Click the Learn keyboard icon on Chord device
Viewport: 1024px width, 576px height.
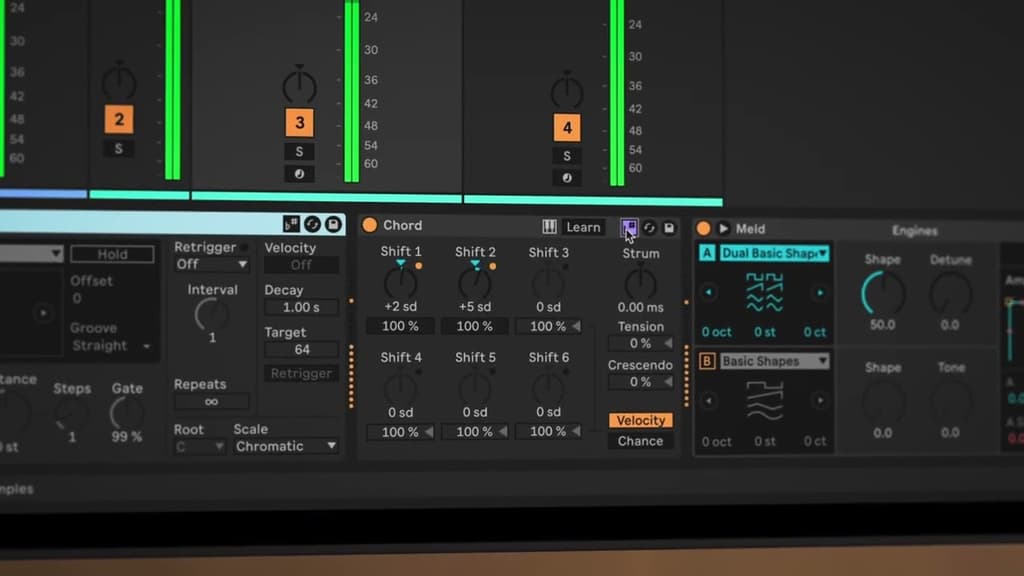[552, 227]
